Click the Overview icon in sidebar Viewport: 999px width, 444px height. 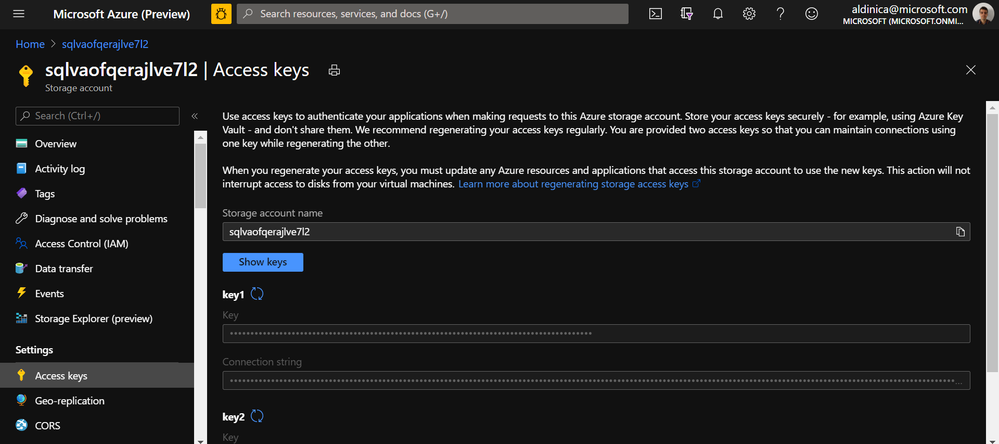[22, 144]
